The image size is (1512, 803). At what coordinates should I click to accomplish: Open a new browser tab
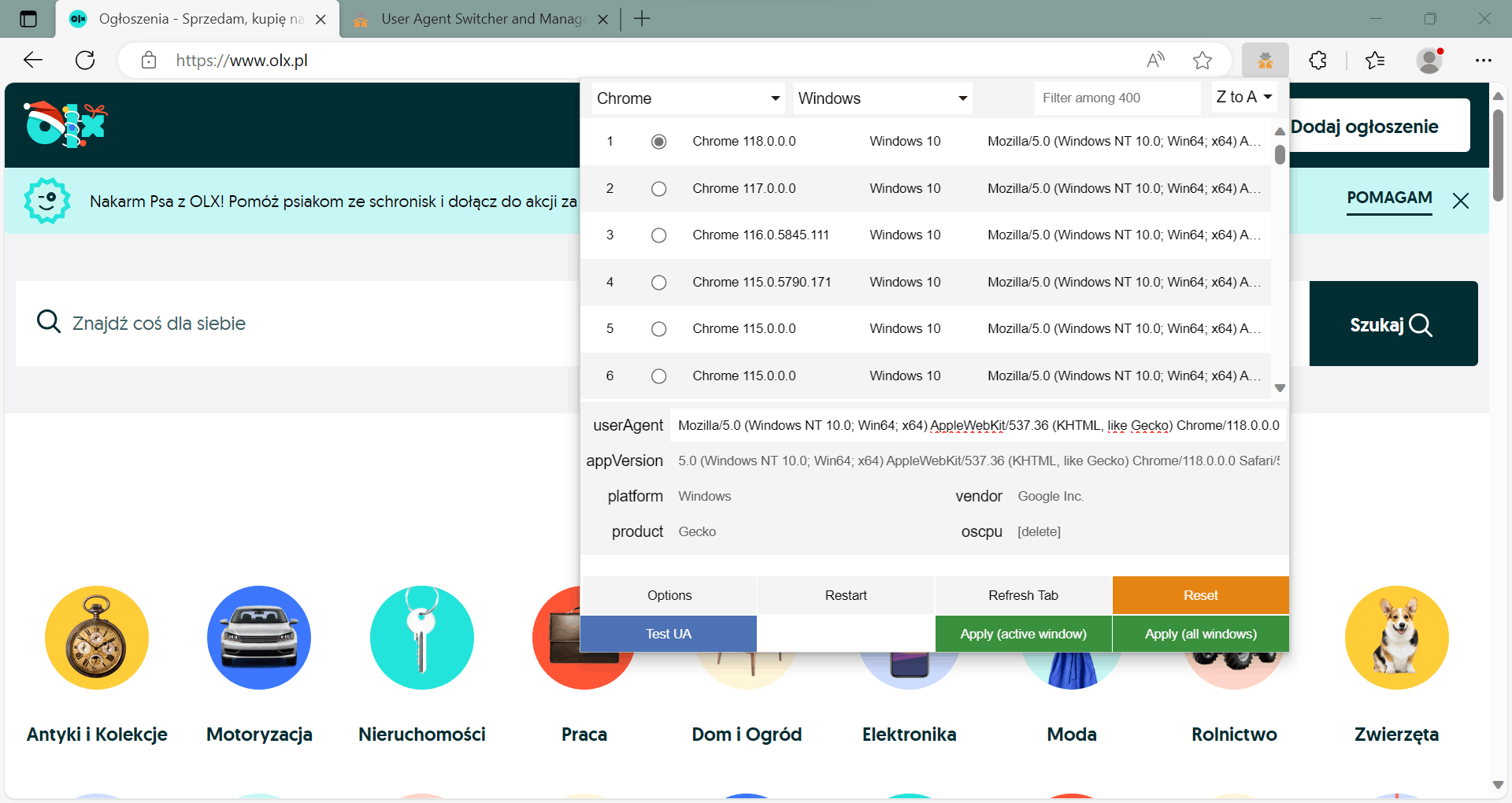coord(642,19)
